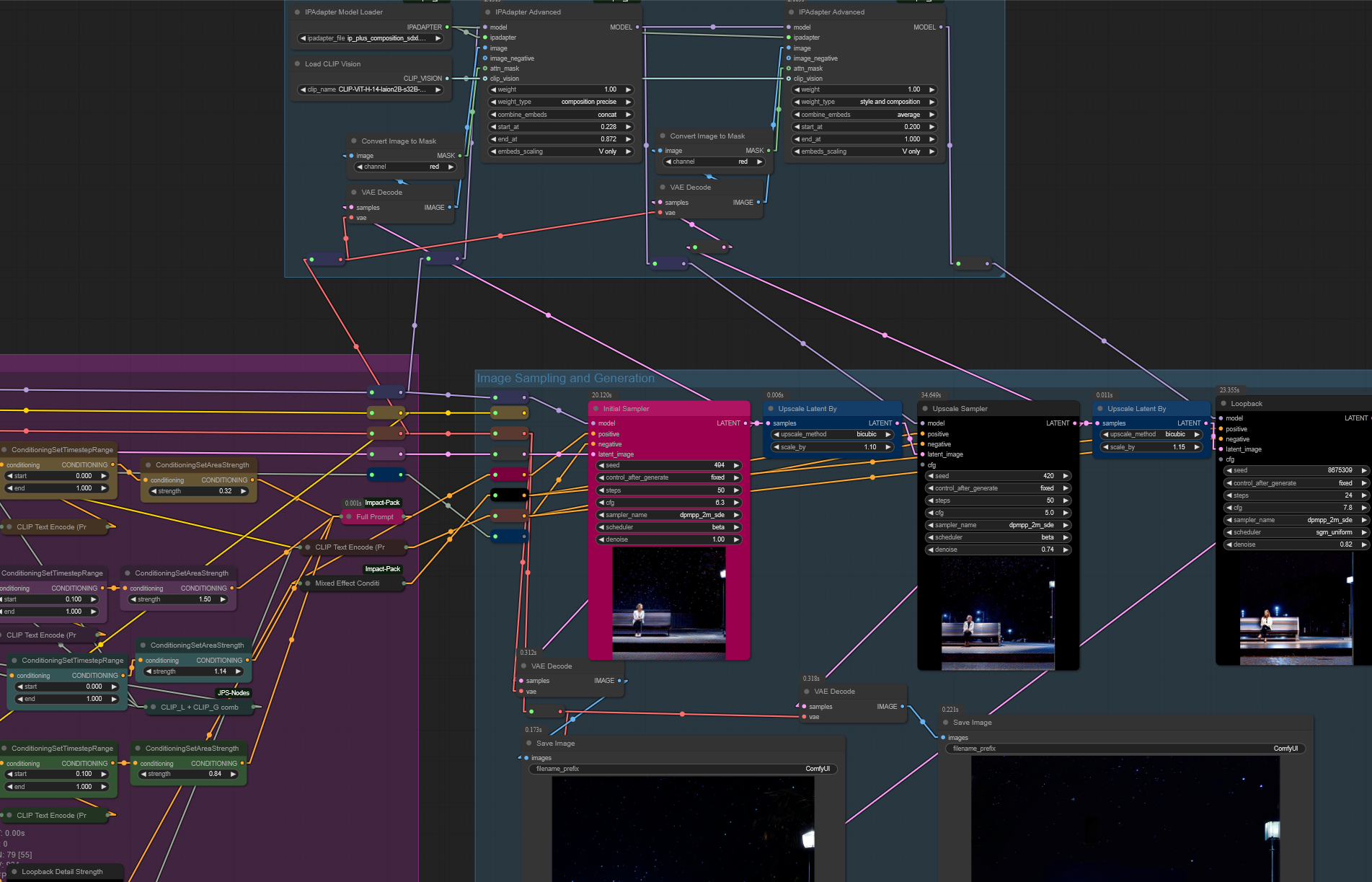Expand the collapsed Full Prompt node
The height and width of the screenshot is (882, 1372).
tap(349, 517)
